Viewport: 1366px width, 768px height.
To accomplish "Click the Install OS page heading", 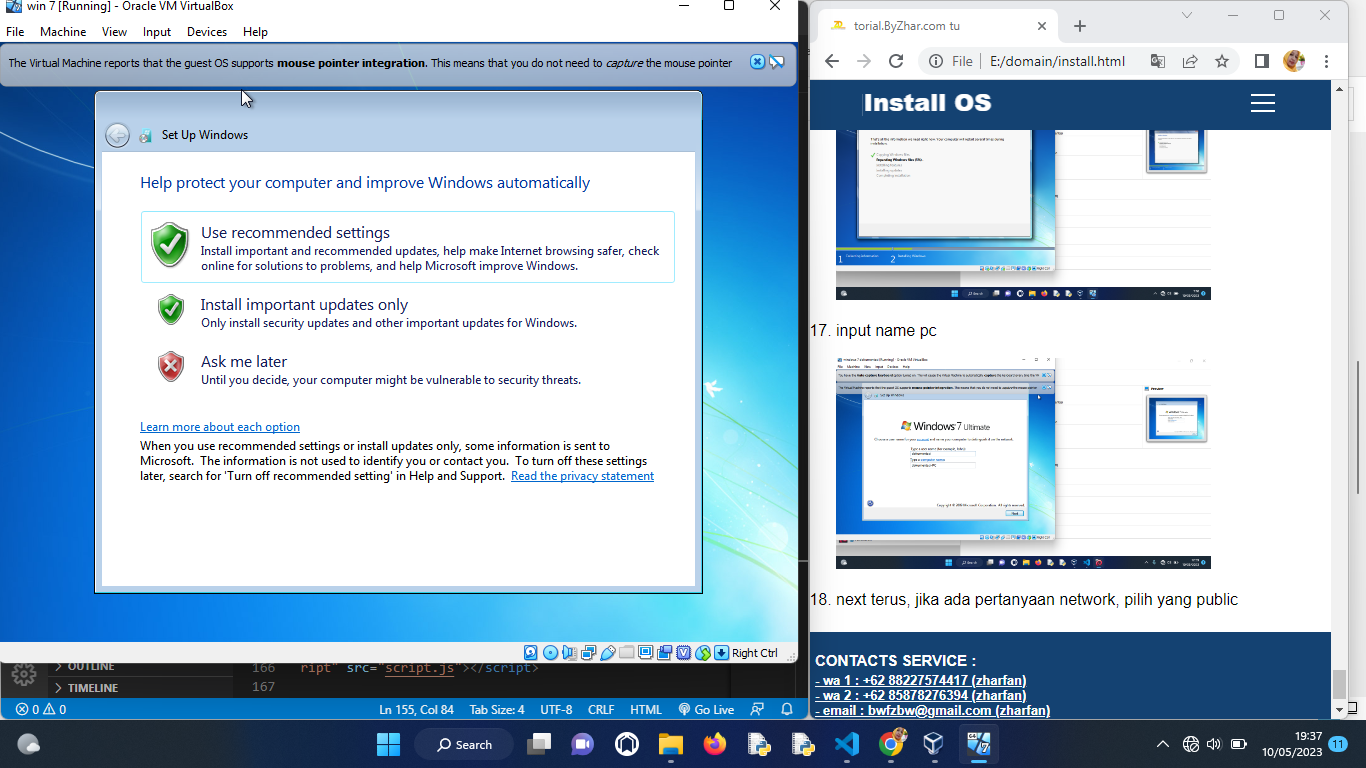I will [927, 103].
